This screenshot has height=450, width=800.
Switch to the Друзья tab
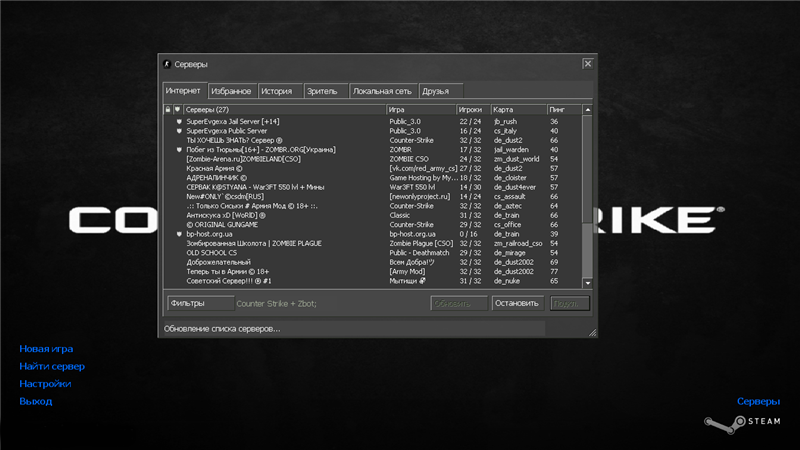440,91
